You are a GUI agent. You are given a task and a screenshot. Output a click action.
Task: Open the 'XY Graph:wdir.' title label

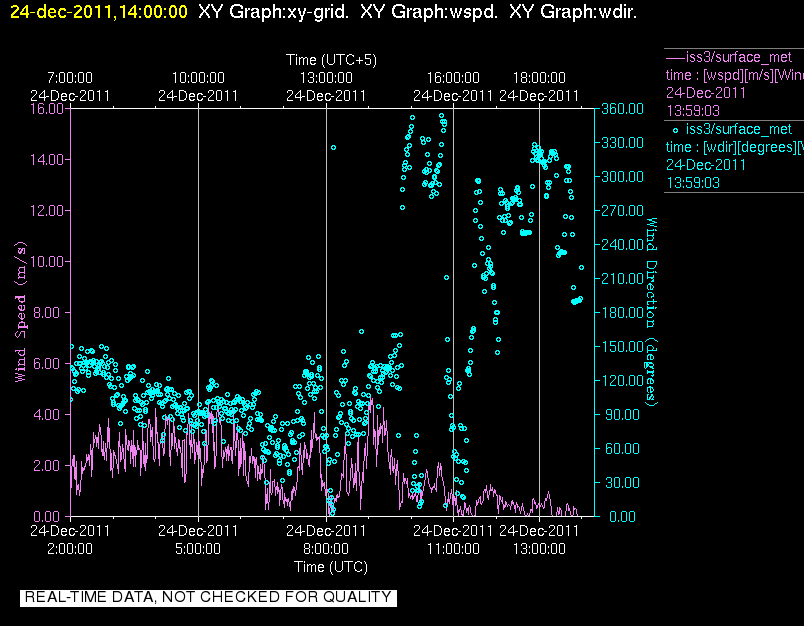coord(572,12)
